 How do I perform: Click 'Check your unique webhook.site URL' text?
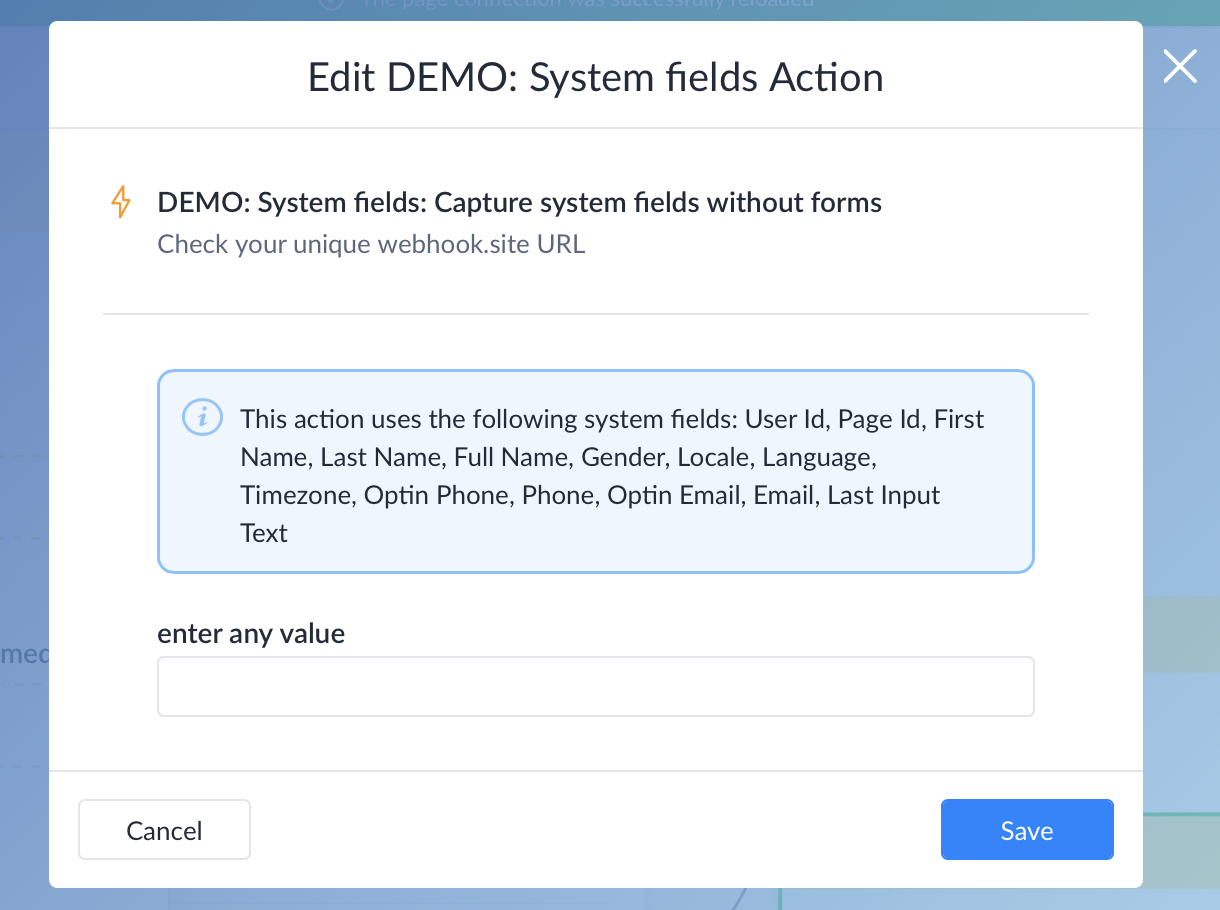coord(371,244)
